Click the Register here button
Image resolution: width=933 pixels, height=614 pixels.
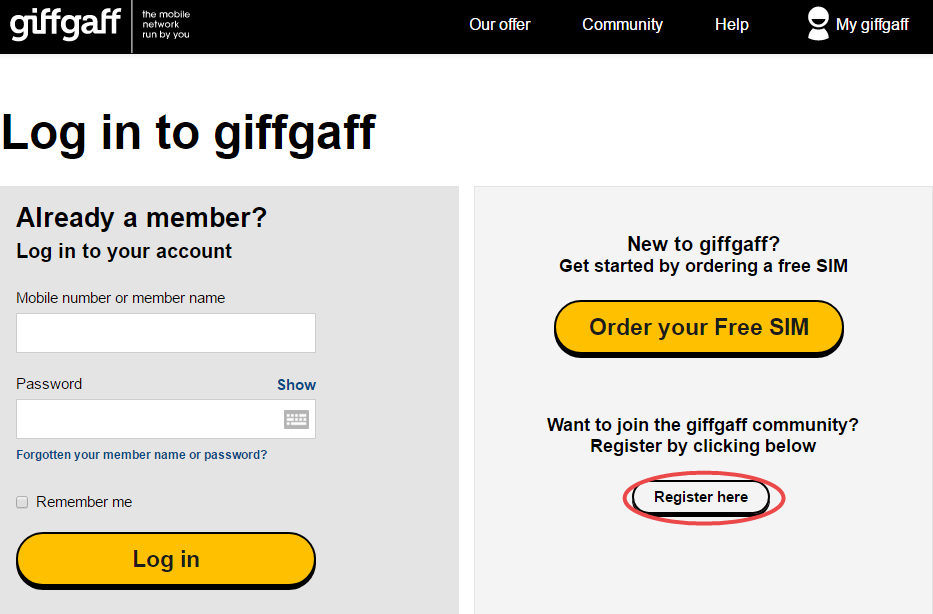click(x=701, y=497)
